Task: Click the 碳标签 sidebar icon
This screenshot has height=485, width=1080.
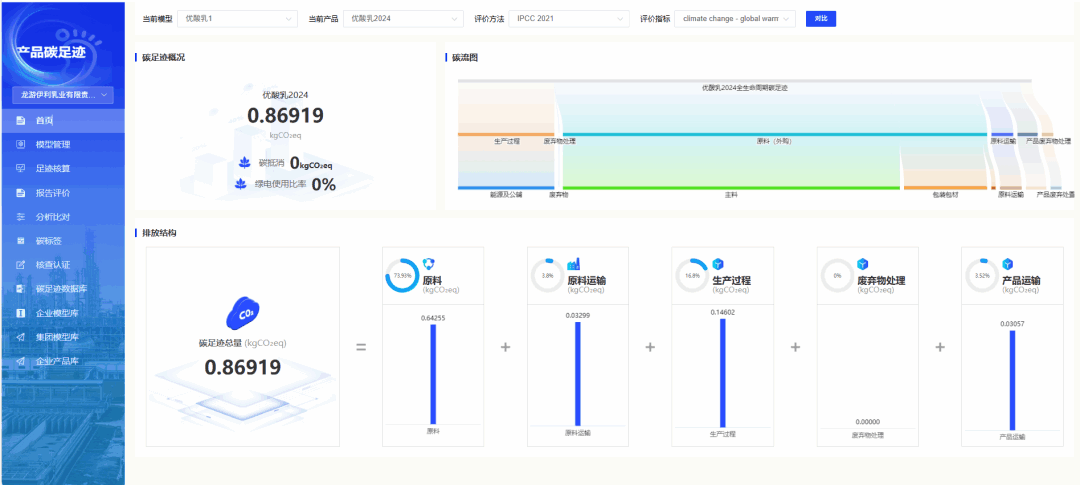Action: 21,240
